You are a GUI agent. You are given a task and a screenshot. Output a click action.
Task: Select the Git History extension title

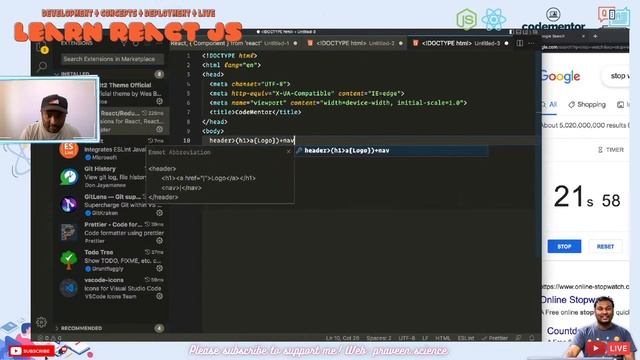100,169
